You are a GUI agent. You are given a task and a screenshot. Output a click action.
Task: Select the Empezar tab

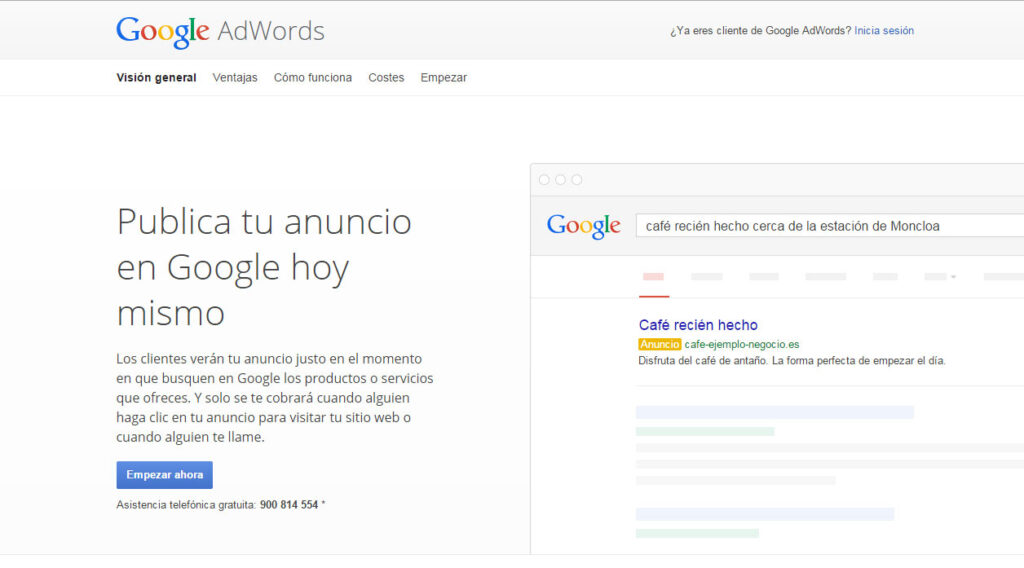443,78
